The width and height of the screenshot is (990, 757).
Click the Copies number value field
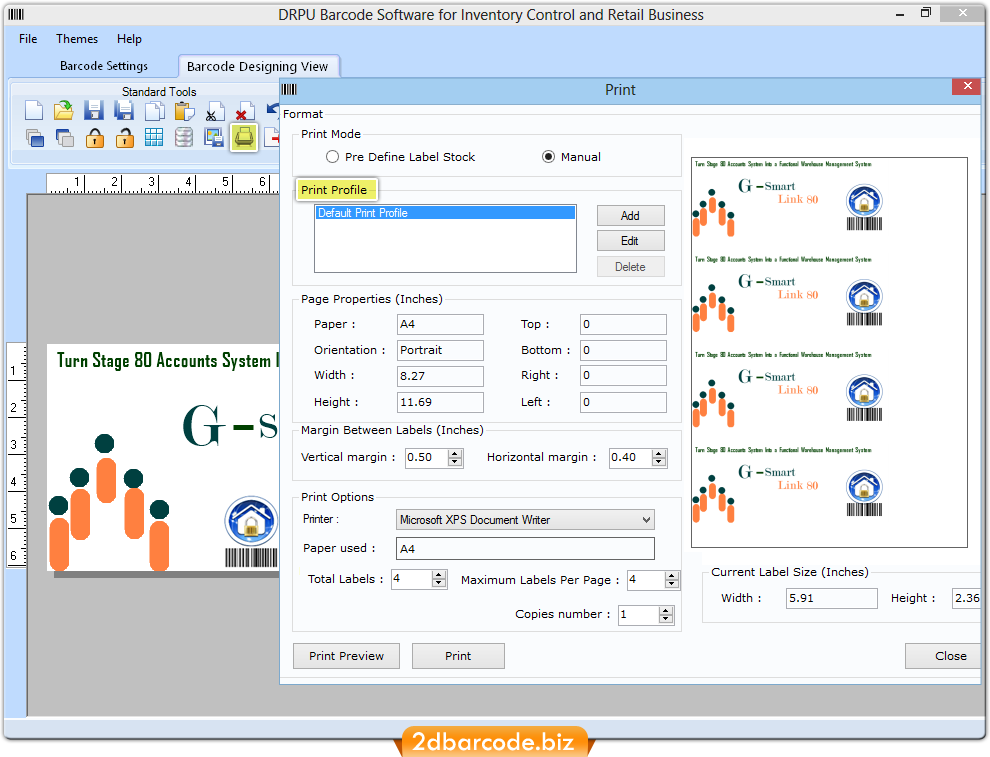point(638,615)
